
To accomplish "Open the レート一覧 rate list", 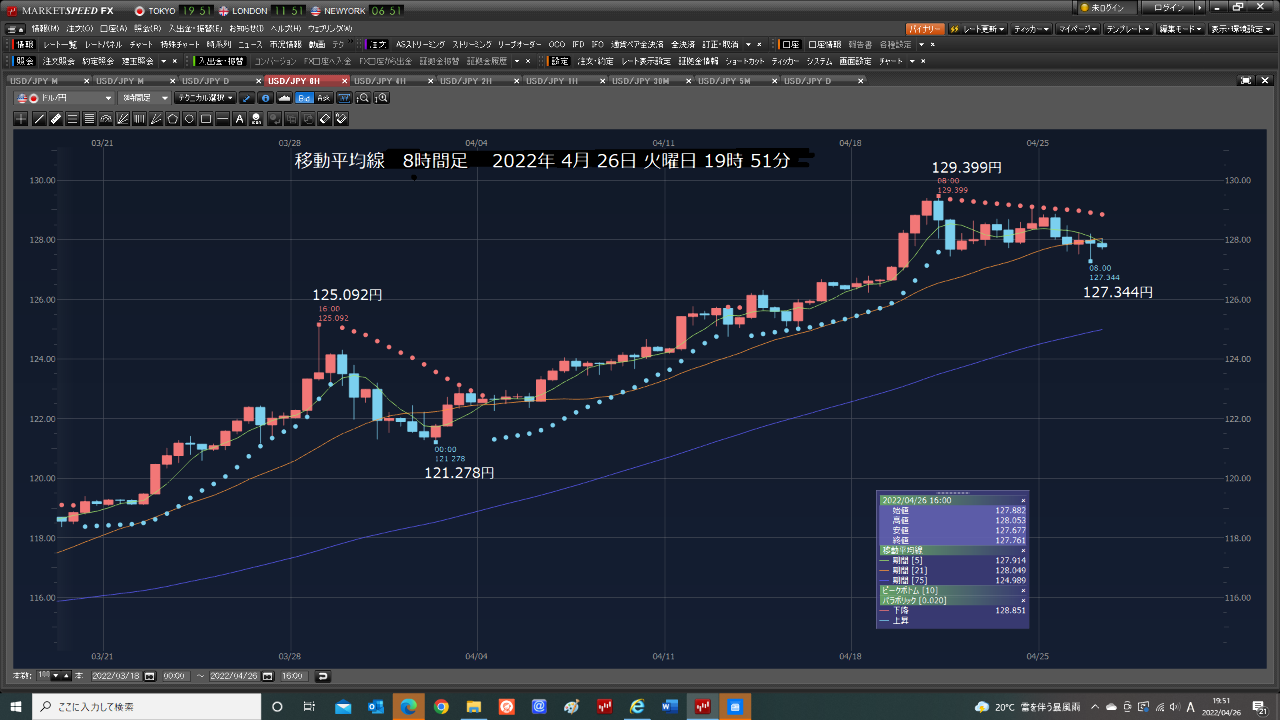I will point(60,45).
